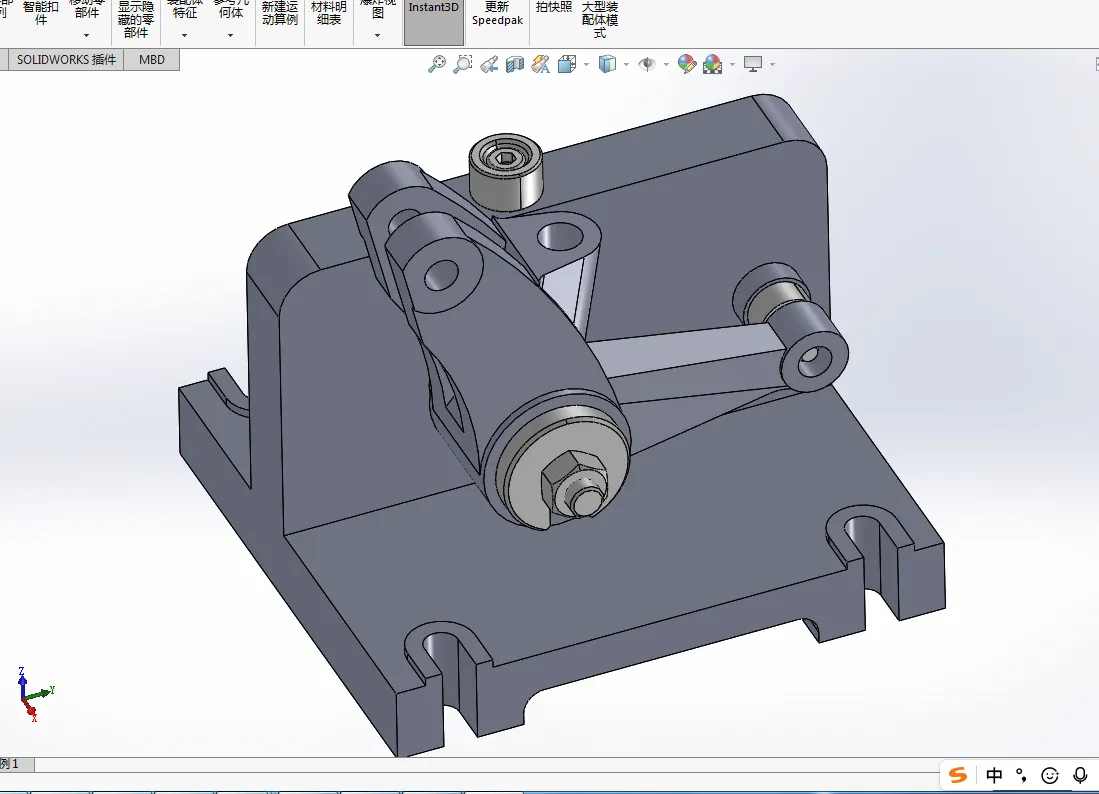Switch to the SOLIDWORKS 插件 tab

coord(66,60)
